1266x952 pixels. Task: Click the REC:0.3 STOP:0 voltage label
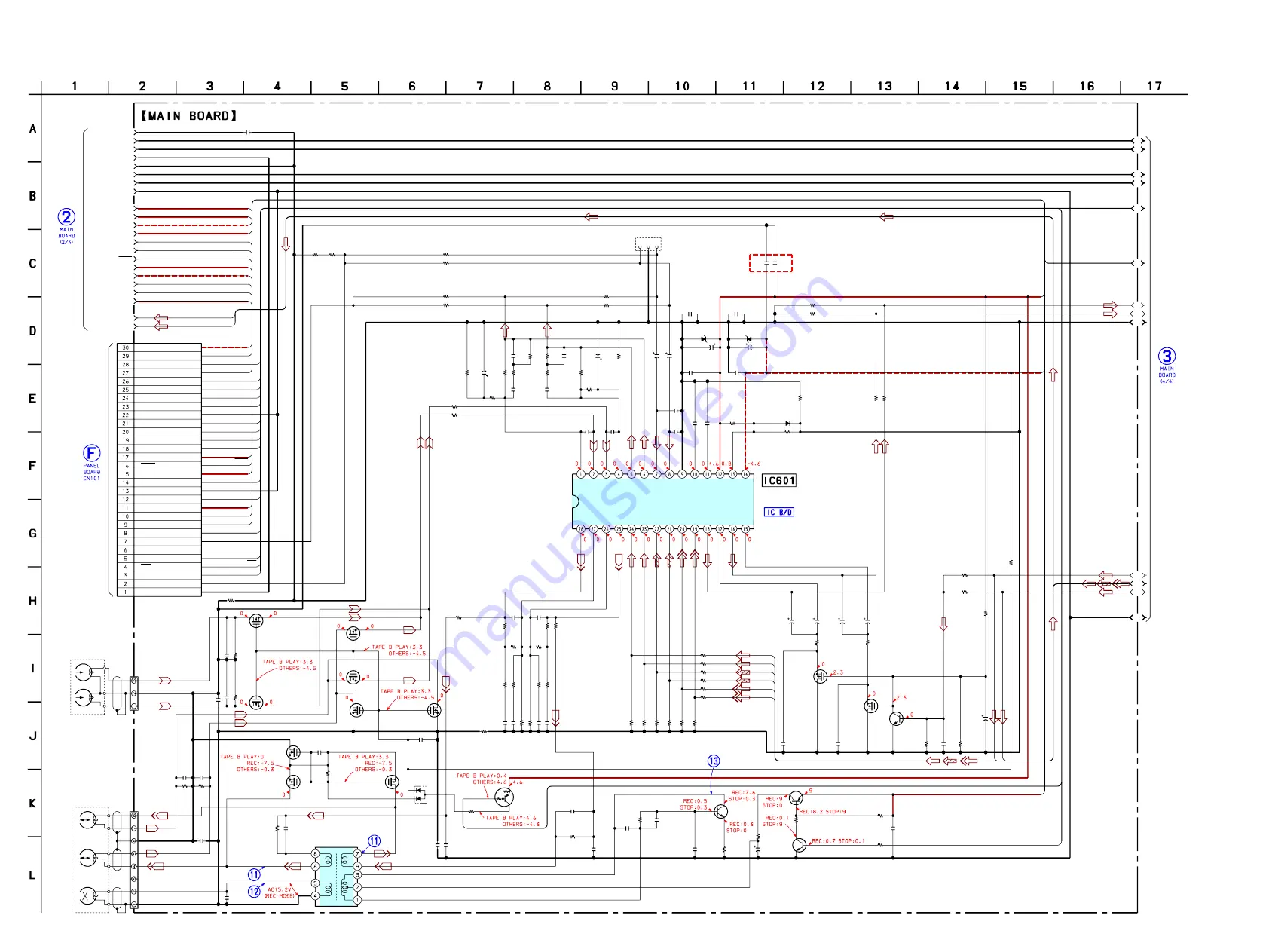coord(740,827)
